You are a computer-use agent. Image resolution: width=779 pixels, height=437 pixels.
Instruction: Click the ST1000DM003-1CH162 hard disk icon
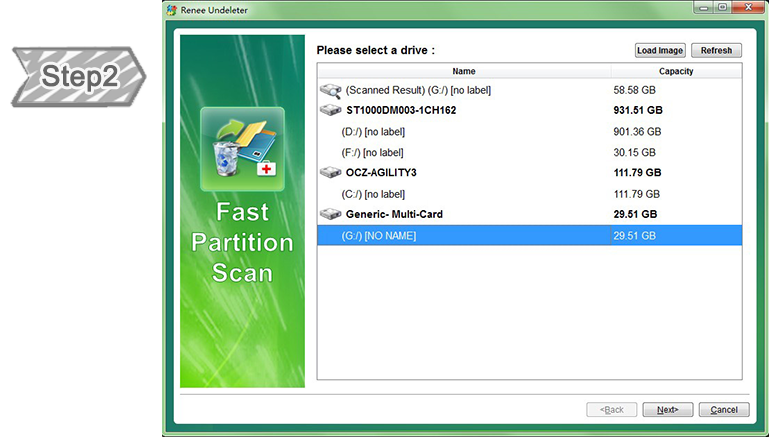[330, 111]
